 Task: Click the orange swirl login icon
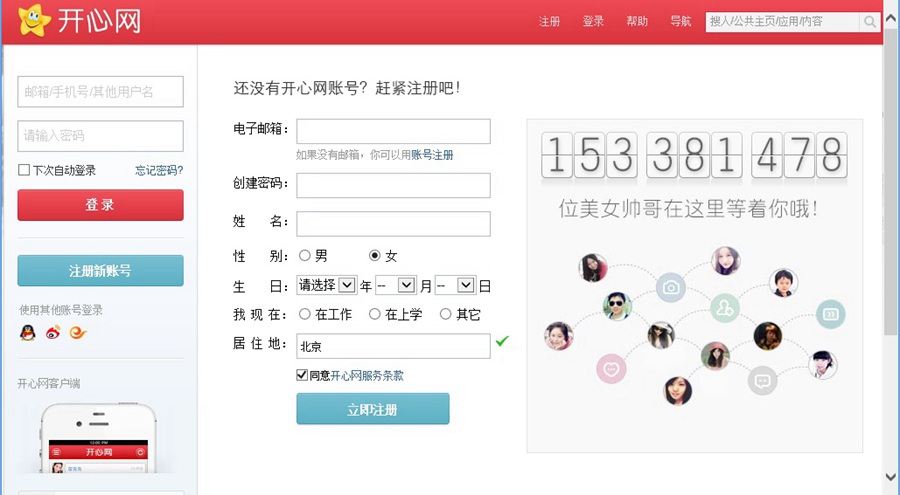(x=77, y=332)
